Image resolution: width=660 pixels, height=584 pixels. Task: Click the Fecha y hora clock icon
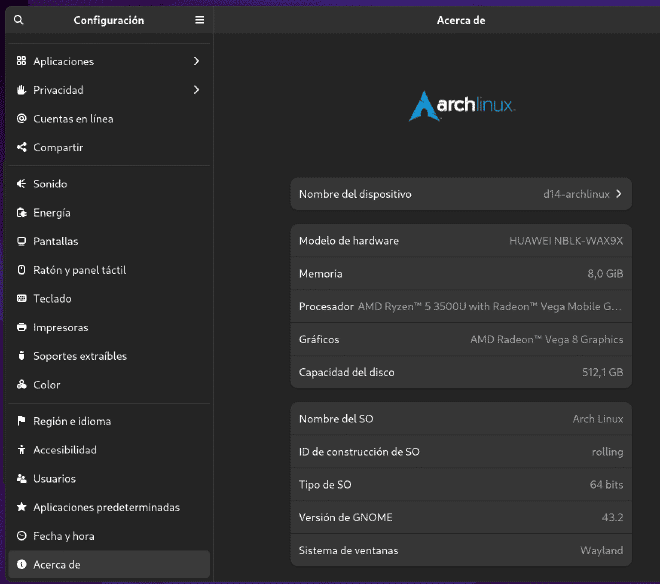[x=21, y=536]
